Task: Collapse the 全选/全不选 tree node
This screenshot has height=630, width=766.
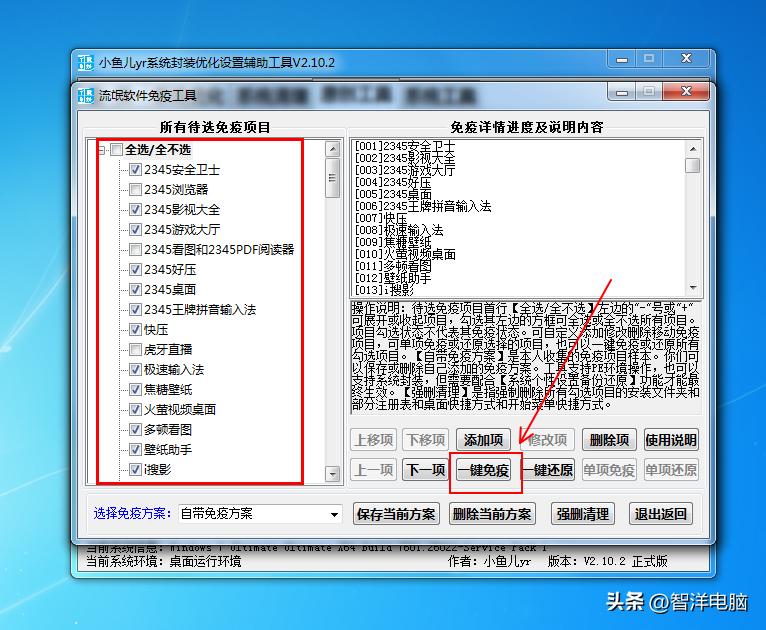Action: click(x=102, y=149)
